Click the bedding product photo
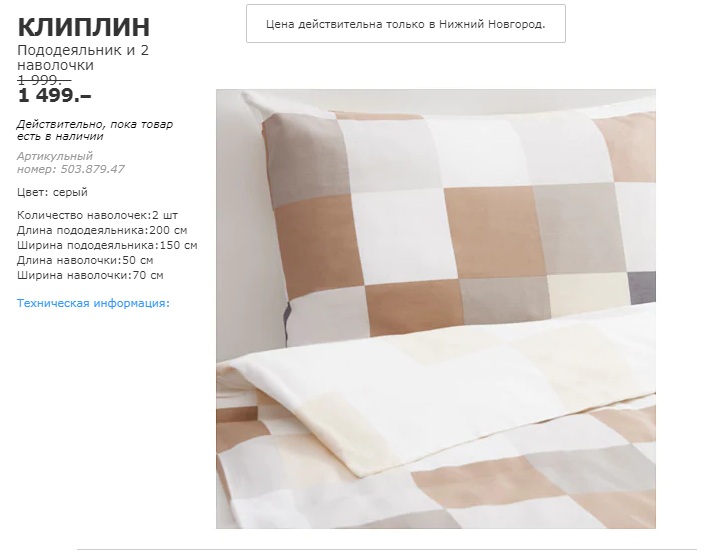704x553 pixels. (436, 309)
